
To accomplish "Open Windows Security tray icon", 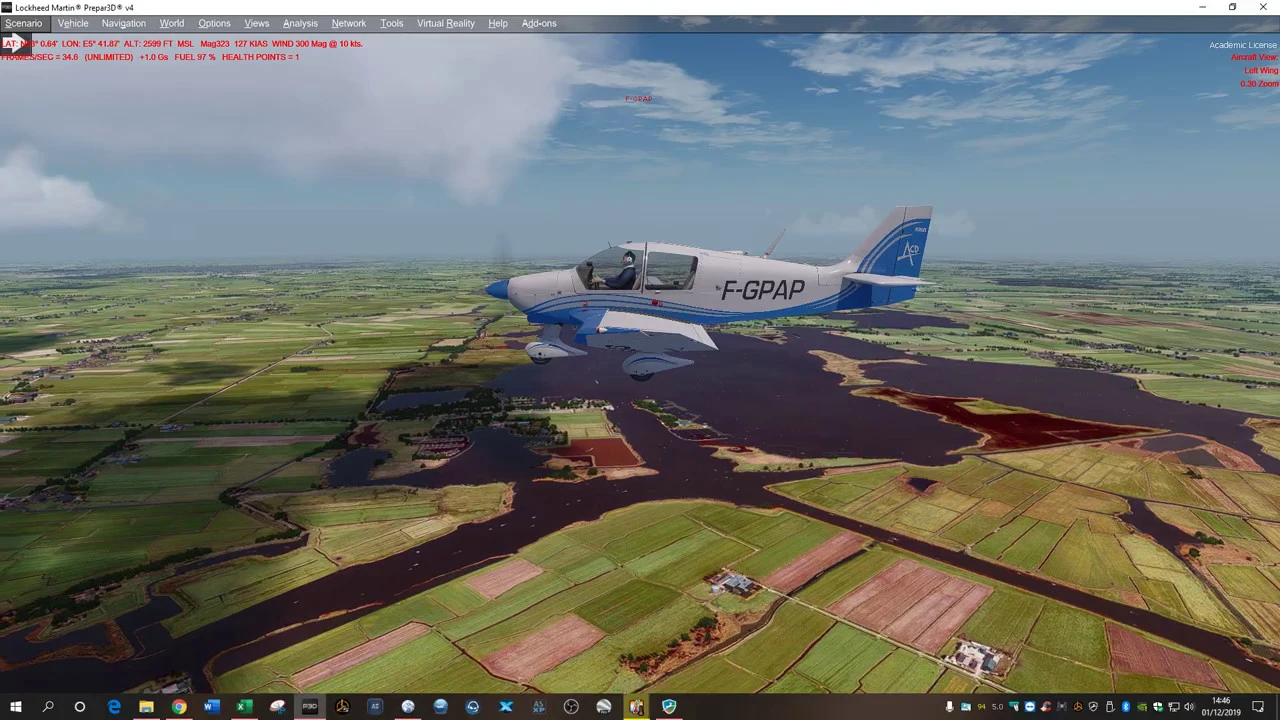I will point(1158,707).
